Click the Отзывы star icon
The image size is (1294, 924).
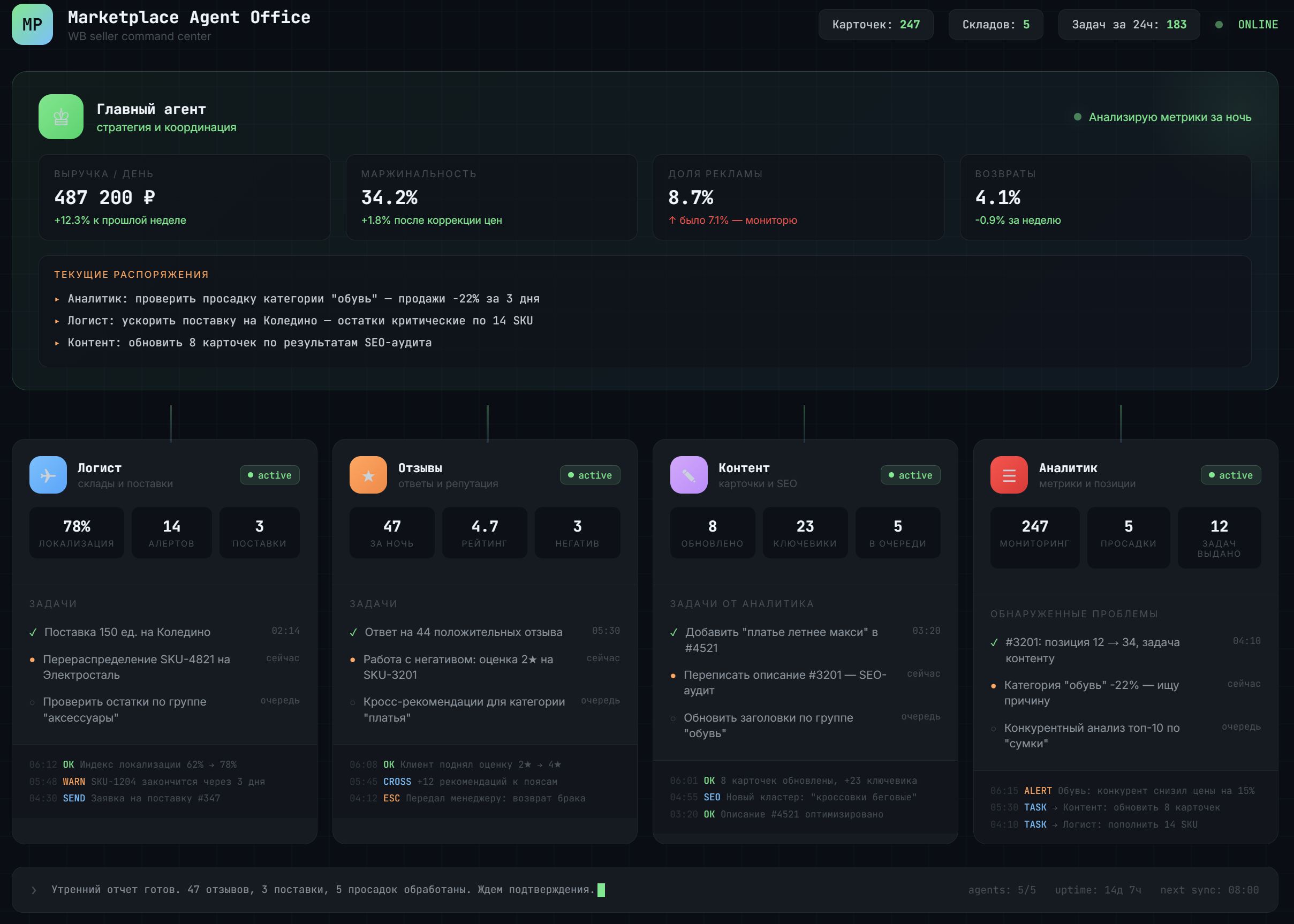tap(368, 475)
